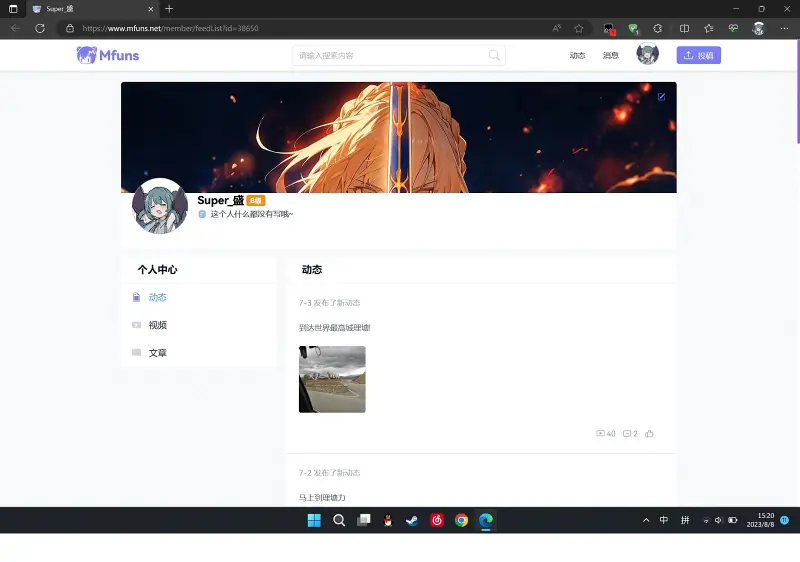
Task: Click the 投稿 upload button
Action: click(x=698, y=55)
